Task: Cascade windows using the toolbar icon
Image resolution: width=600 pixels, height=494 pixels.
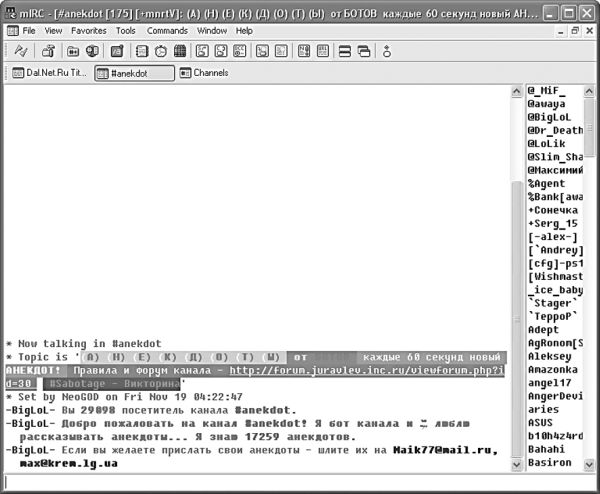Action: (x=362, y=51)
